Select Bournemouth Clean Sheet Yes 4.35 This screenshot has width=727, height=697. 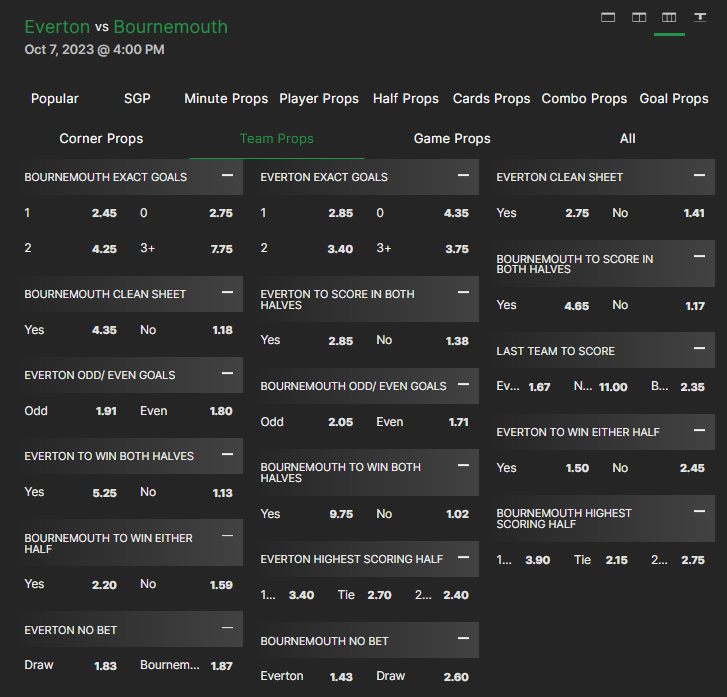(70, 330)
